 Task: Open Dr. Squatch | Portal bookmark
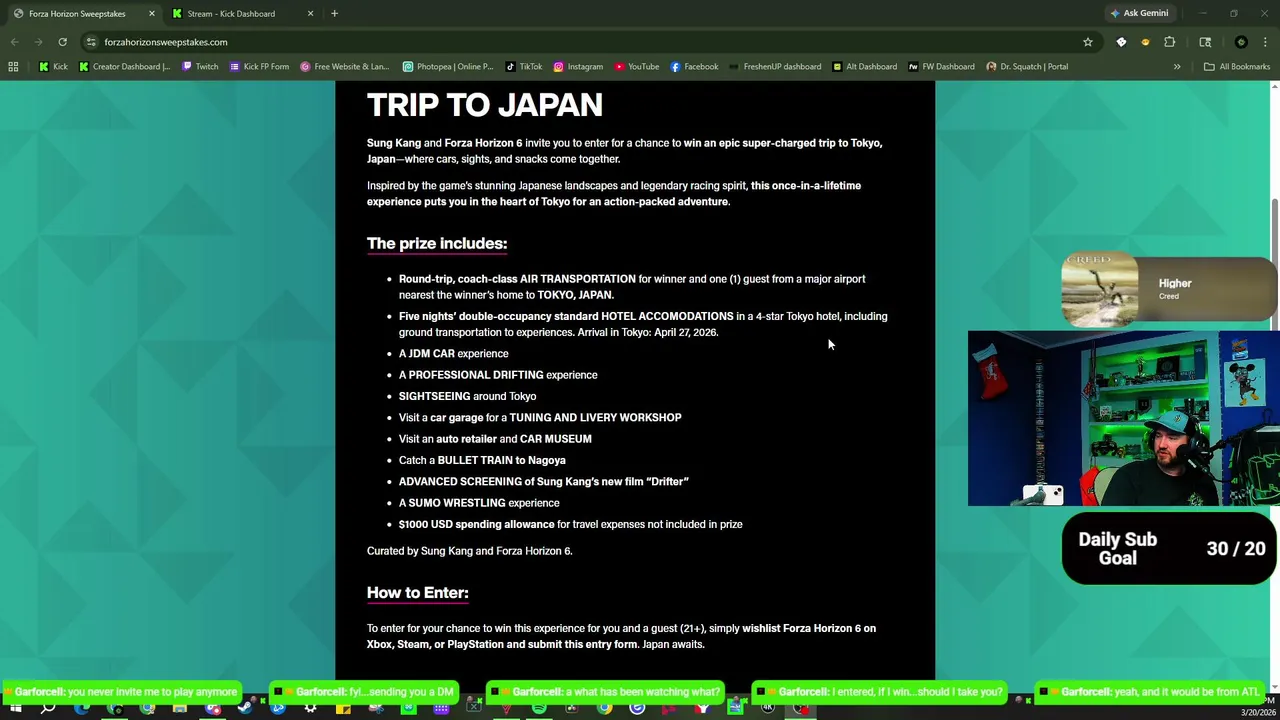pos(1027,67)
